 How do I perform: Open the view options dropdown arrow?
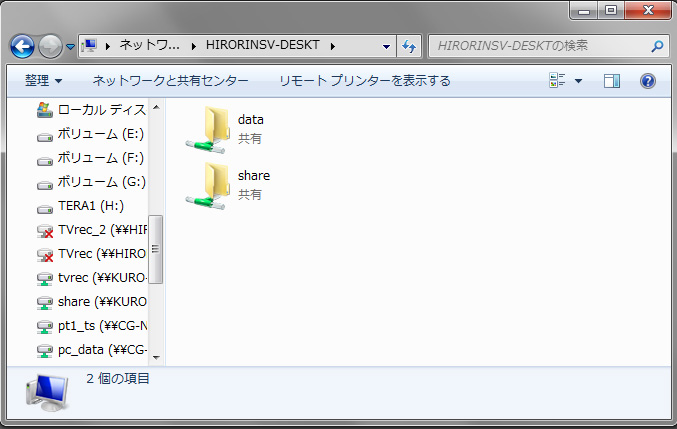click(x=579, y=81)
